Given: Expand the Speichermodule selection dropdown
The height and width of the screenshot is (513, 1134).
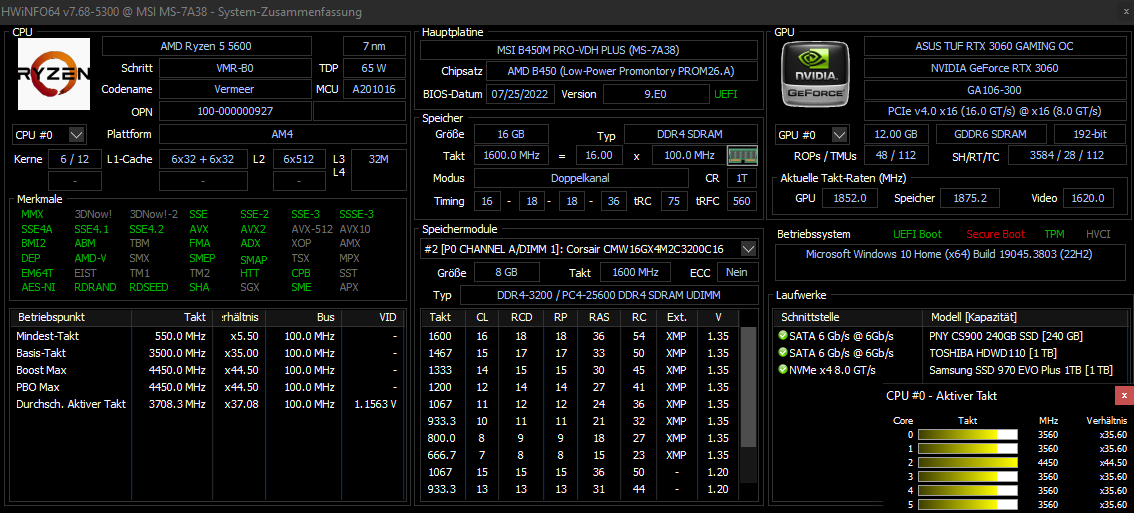Looking at the screenshot, I should coord(748,249).
